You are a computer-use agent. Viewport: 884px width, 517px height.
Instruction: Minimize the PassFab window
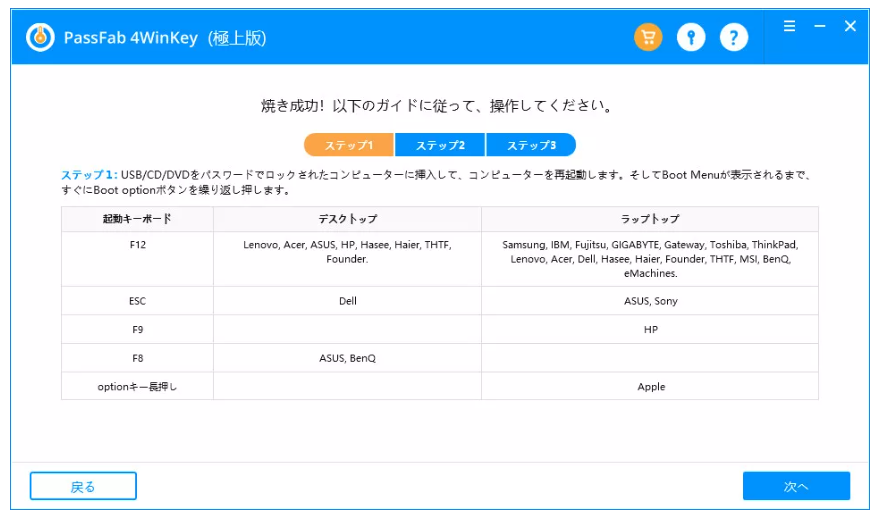(x=820, y=26)
